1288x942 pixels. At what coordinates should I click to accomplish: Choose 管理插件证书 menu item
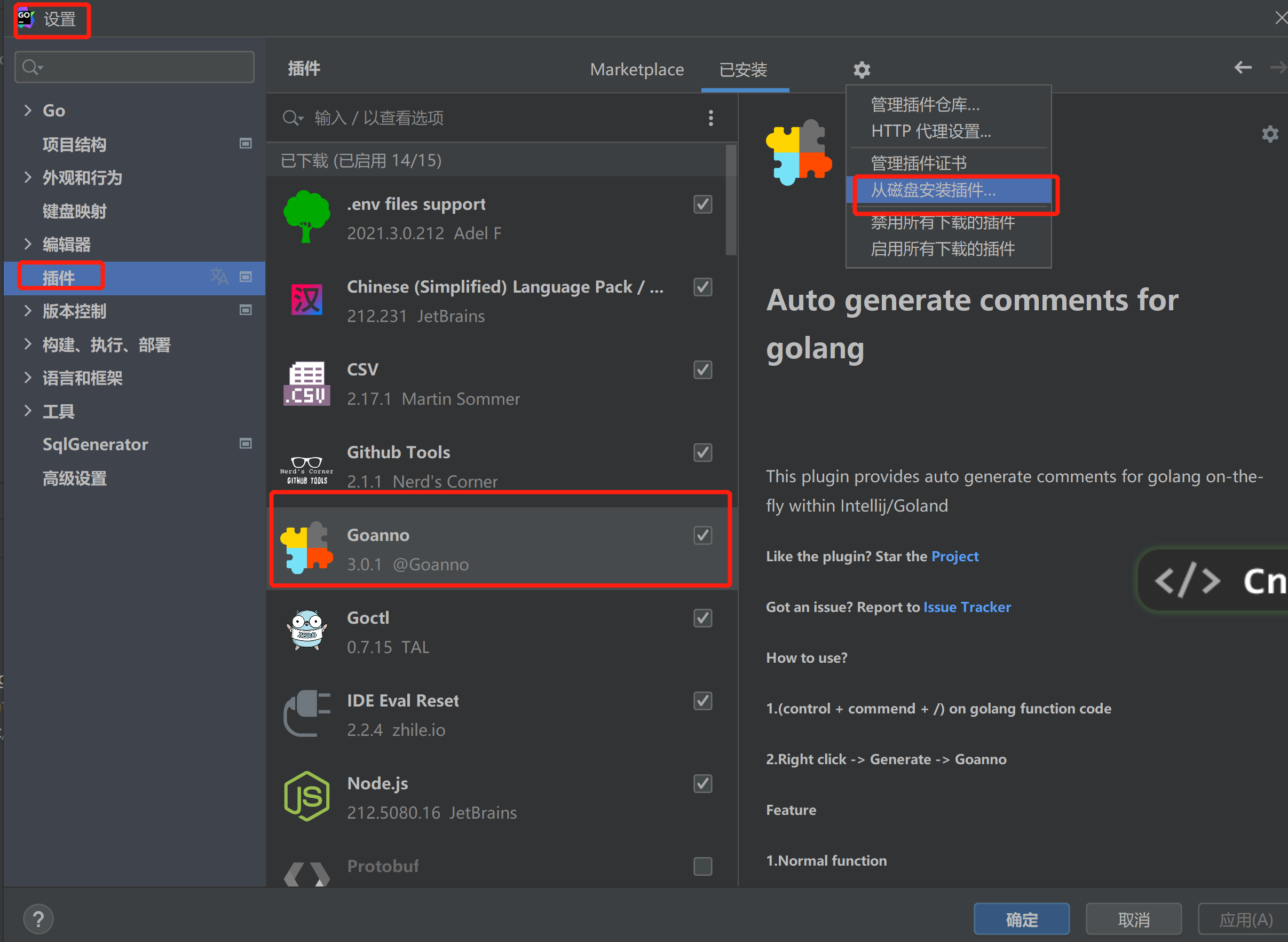949,163
